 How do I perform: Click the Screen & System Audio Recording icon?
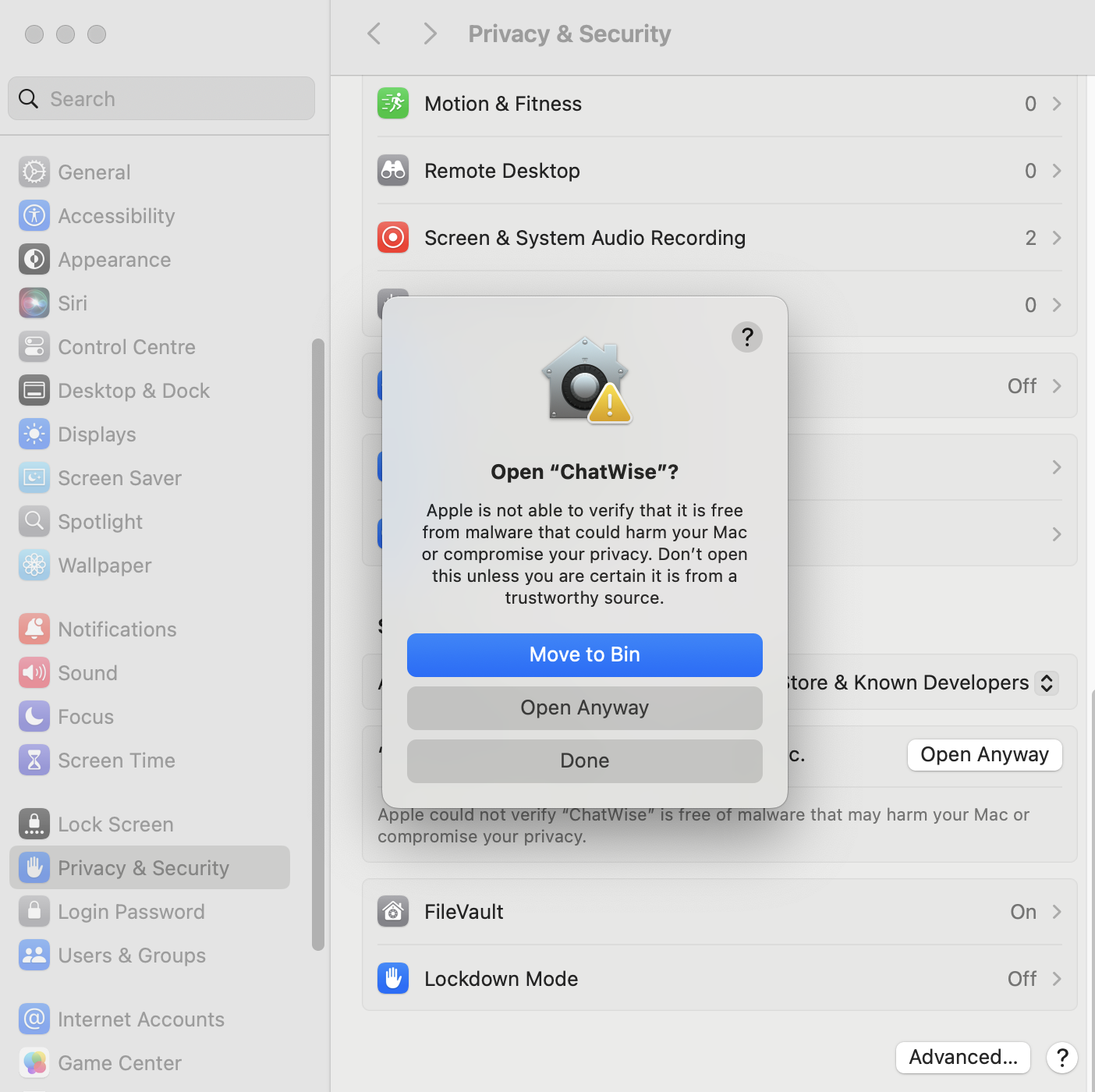[x=393, y=238]
